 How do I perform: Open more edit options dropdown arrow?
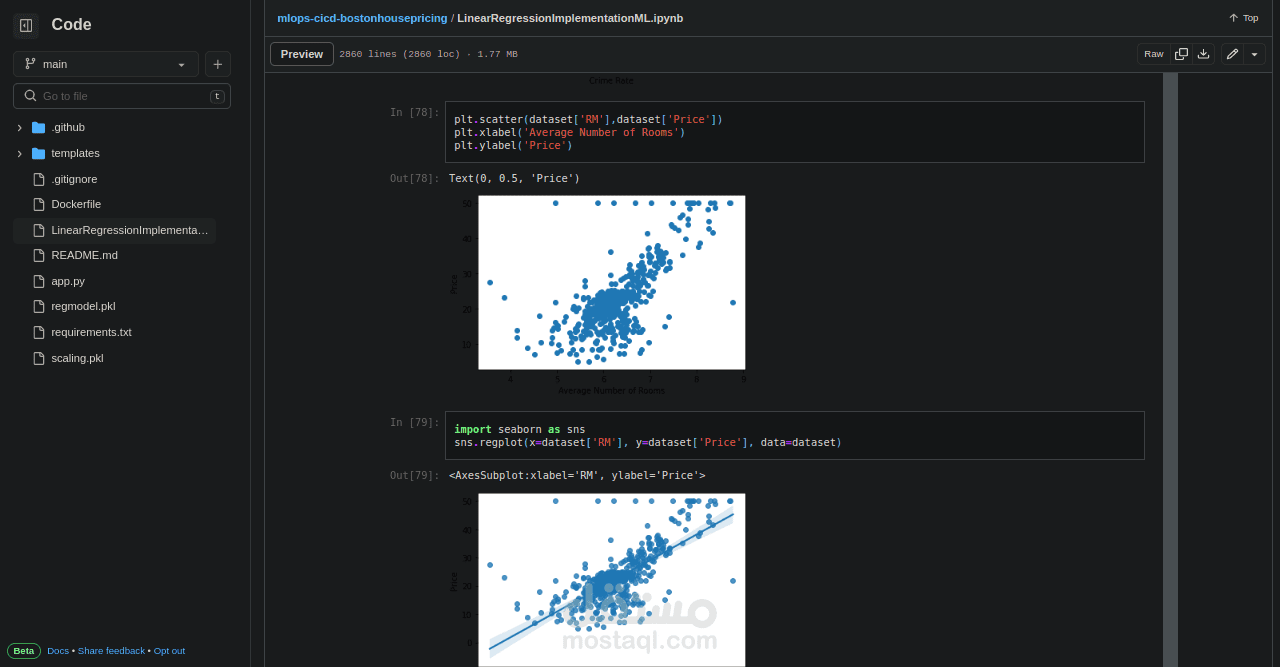(x=1254, y=54)
